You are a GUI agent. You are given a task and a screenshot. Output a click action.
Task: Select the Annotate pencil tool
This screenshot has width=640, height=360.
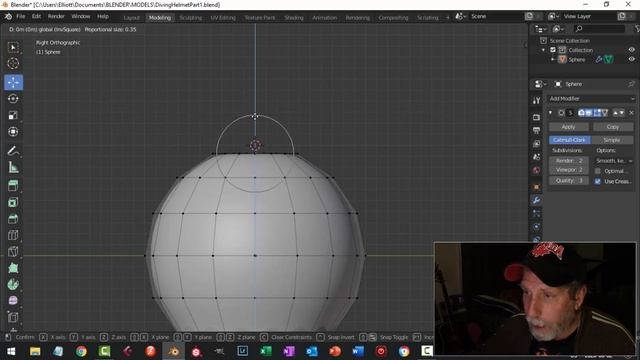coord(13,151)
